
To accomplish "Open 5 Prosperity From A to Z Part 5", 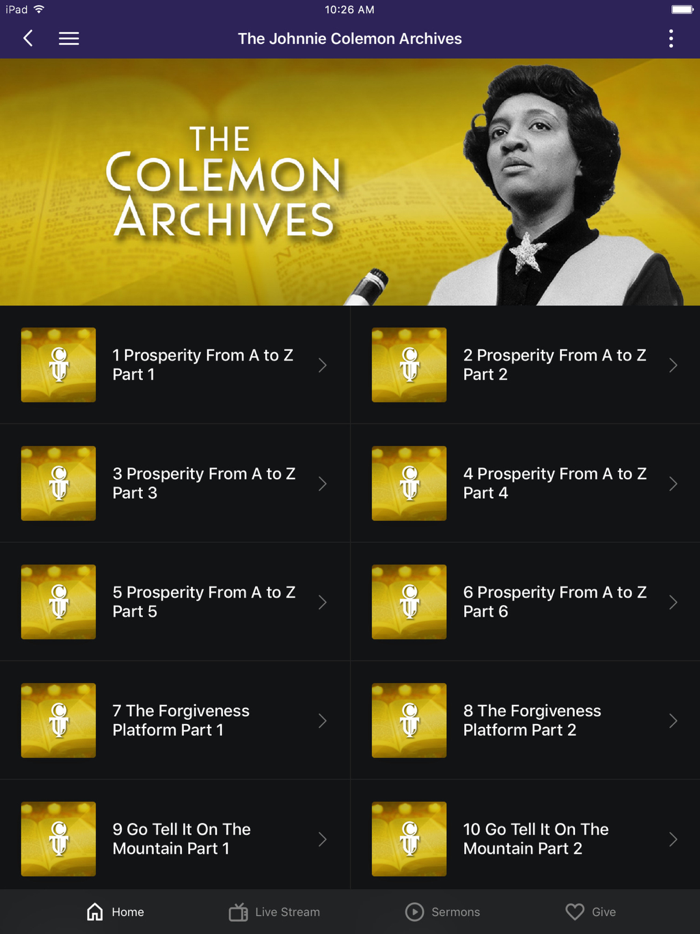I will (x=175, y=602).
